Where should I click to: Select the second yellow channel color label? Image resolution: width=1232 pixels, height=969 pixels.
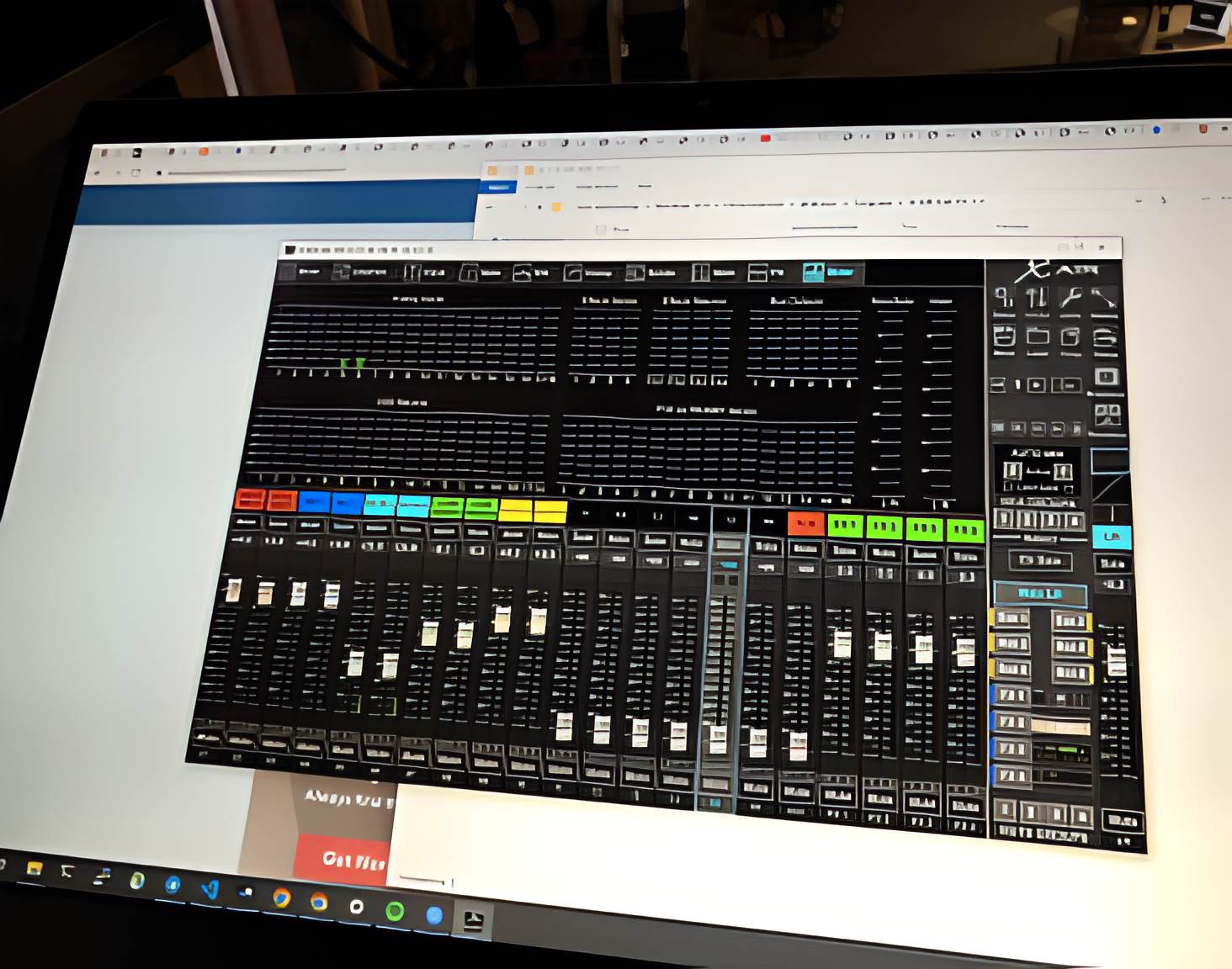click(x=550, y=511)
